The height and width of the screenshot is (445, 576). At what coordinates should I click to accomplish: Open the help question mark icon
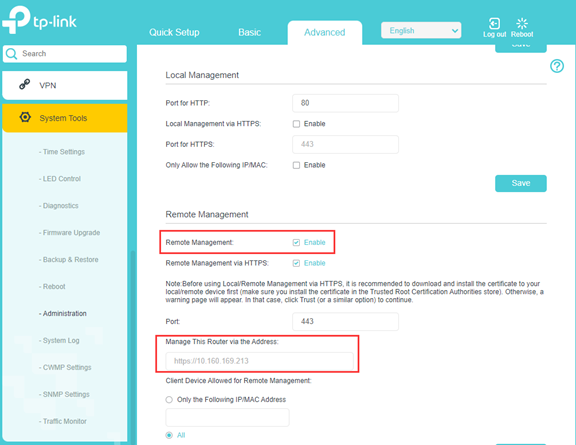point(557,66)
